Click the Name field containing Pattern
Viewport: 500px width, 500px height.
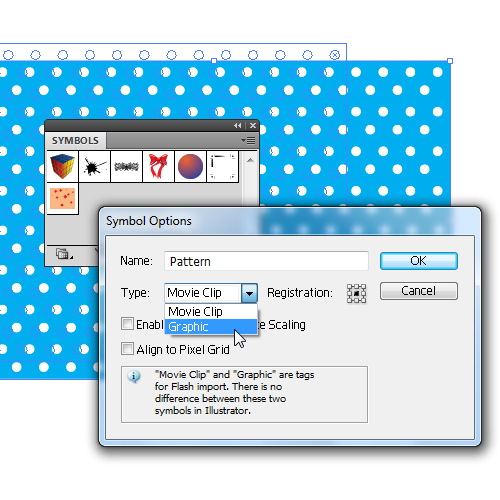(266, 261)
